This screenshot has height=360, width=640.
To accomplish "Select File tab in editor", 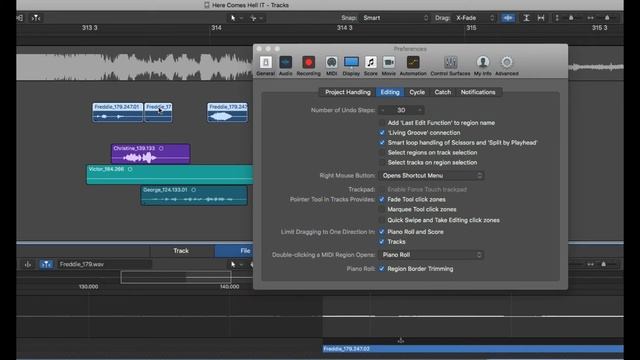I will click(245, 251).
